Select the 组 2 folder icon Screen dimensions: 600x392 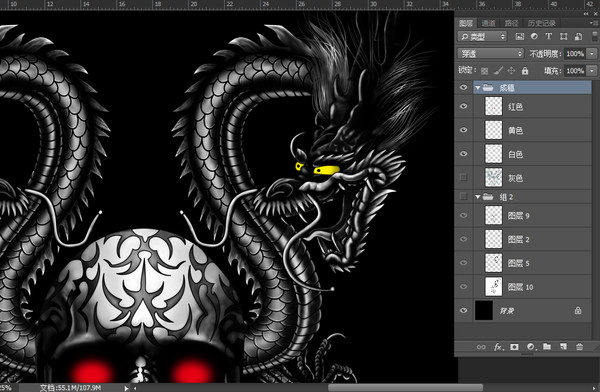[x=488, y=197]
